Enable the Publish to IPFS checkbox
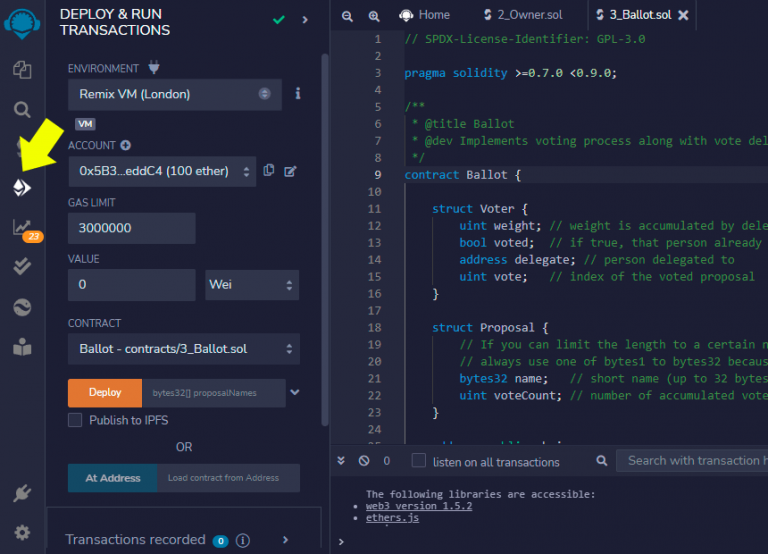 click(75, 420)
